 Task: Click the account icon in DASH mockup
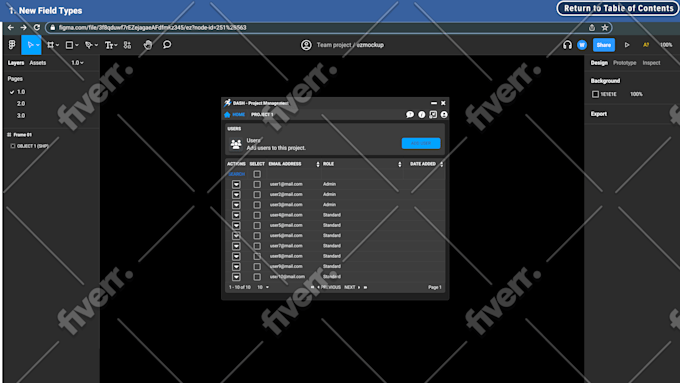click(444, 115)
